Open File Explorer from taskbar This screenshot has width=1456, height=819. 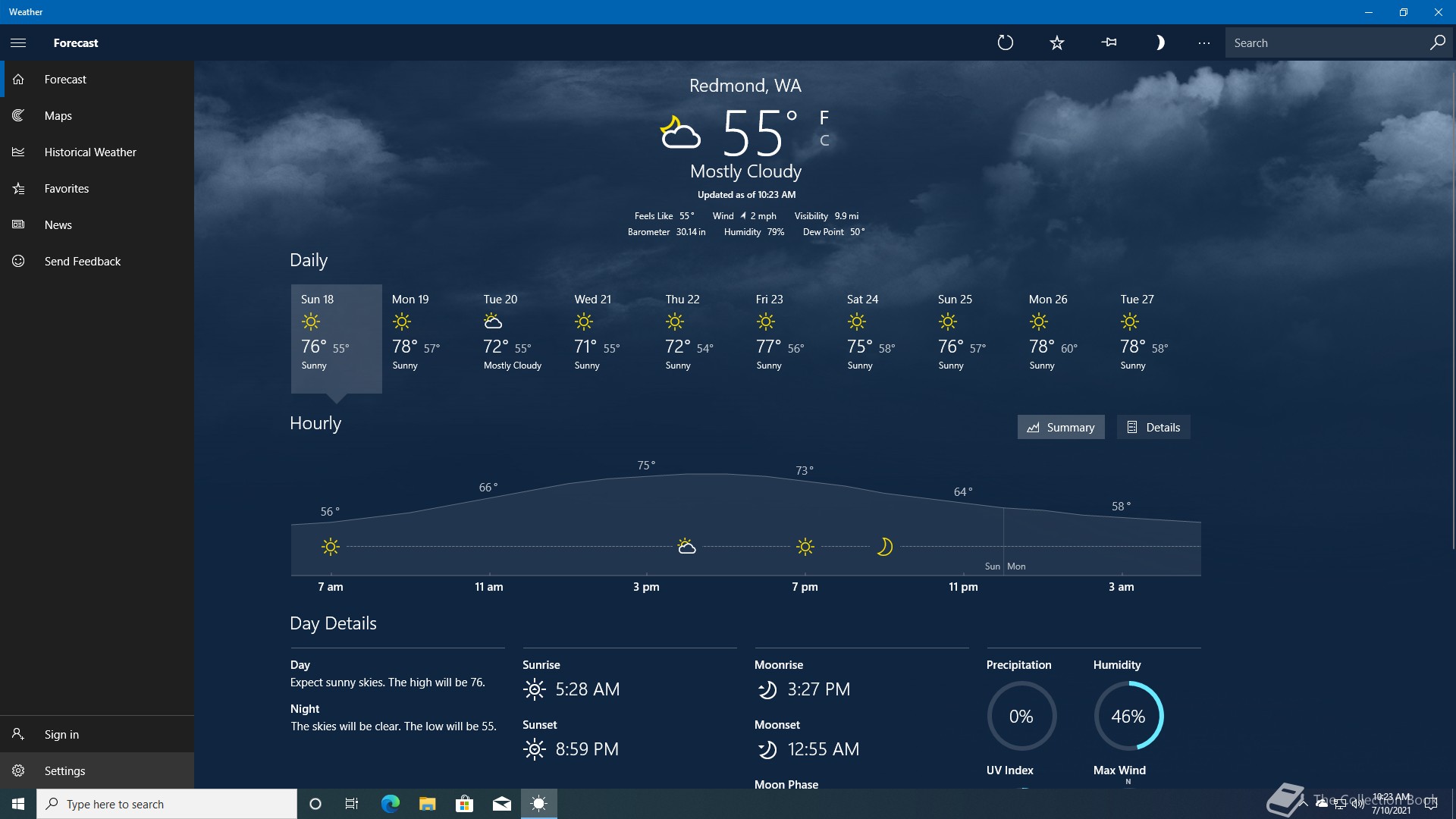tap(427, 804)
